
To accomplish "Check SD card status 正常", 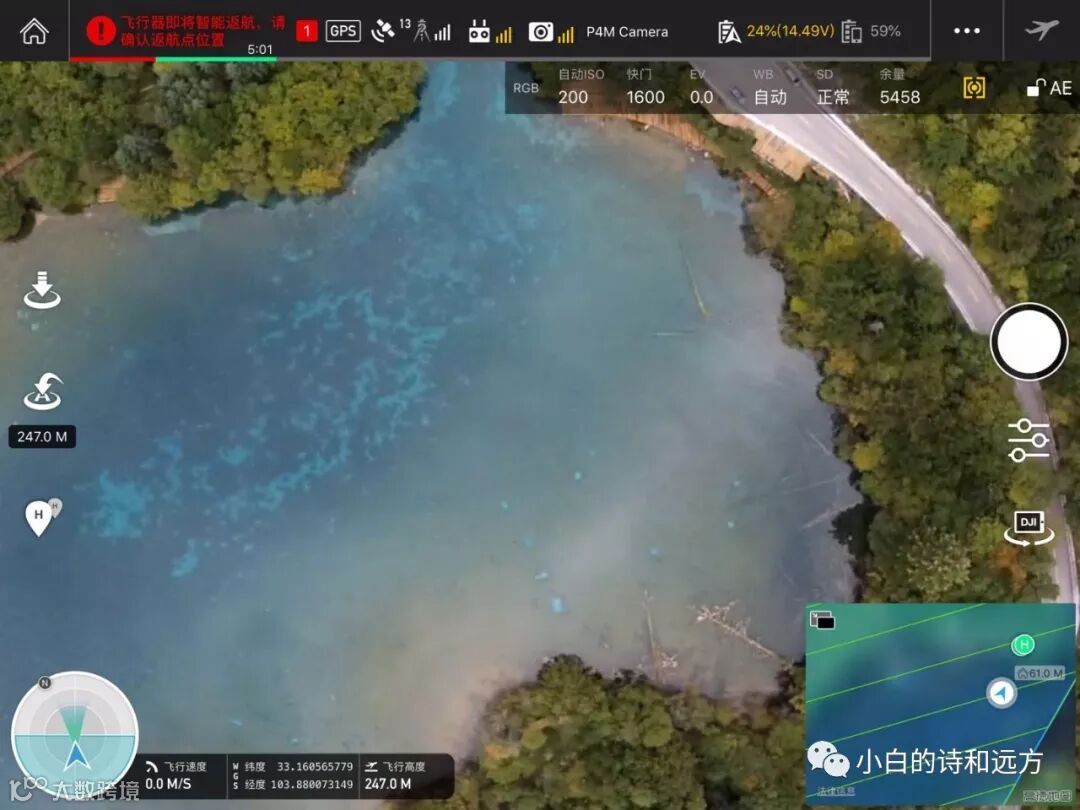I will point(833,87).
